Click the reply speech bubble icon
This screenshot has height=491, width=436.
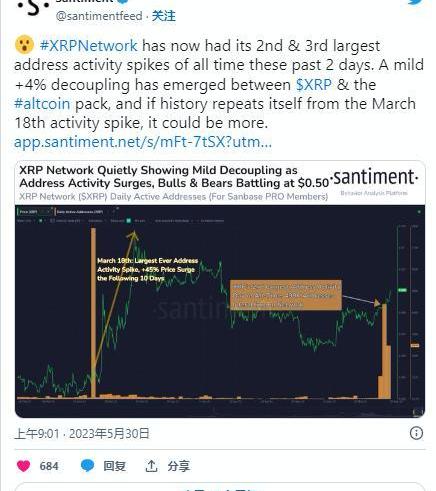88,466
